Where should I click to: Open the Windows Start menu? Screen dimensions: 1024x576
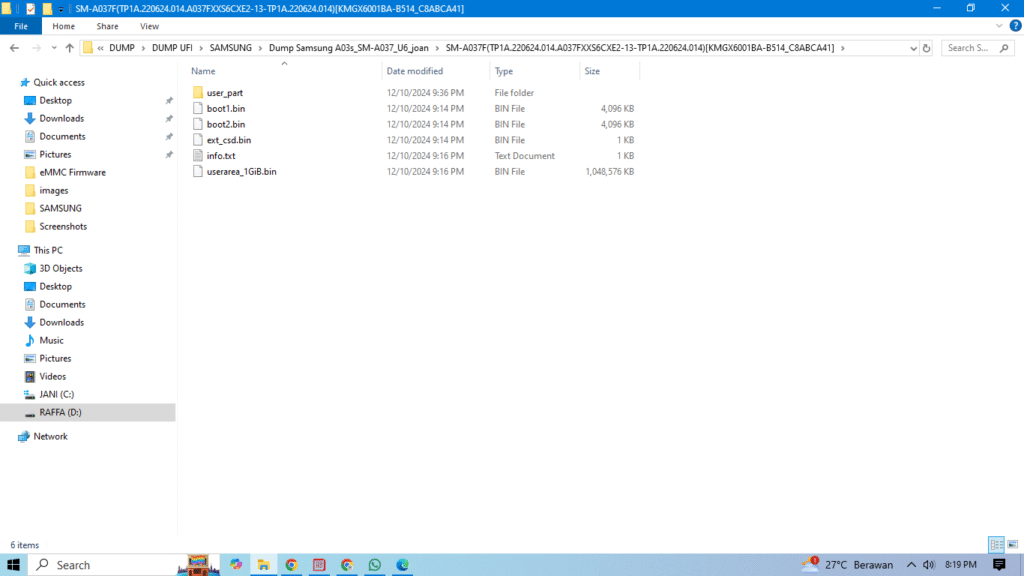13,565
